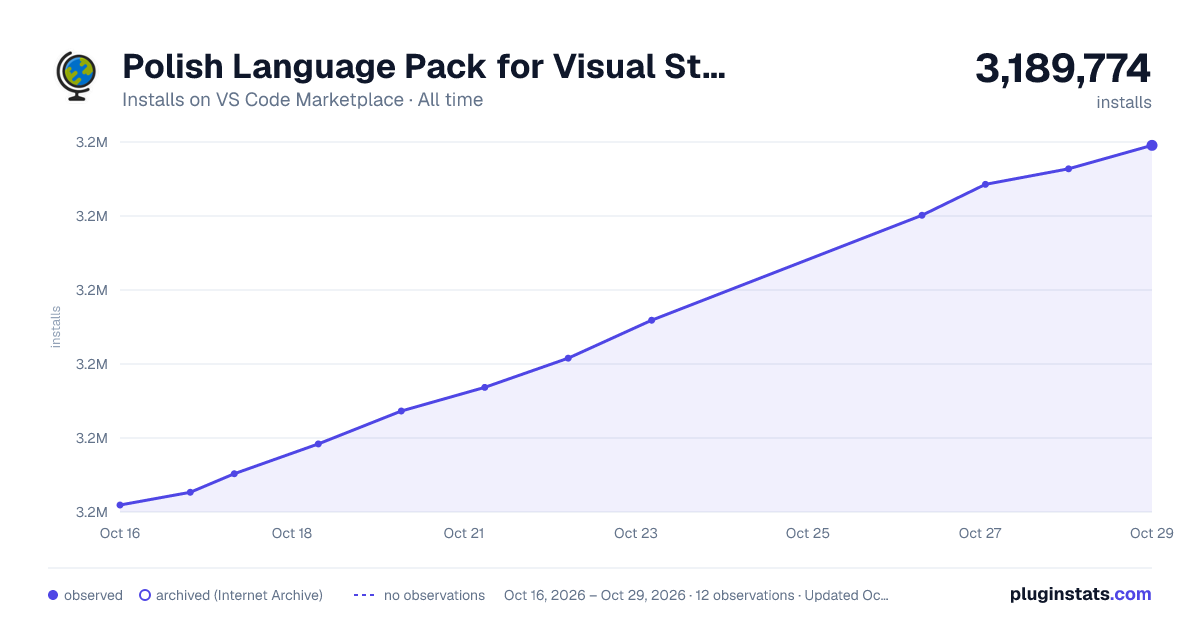Click the Oct 16 x-axis label

tap(120, 534)
